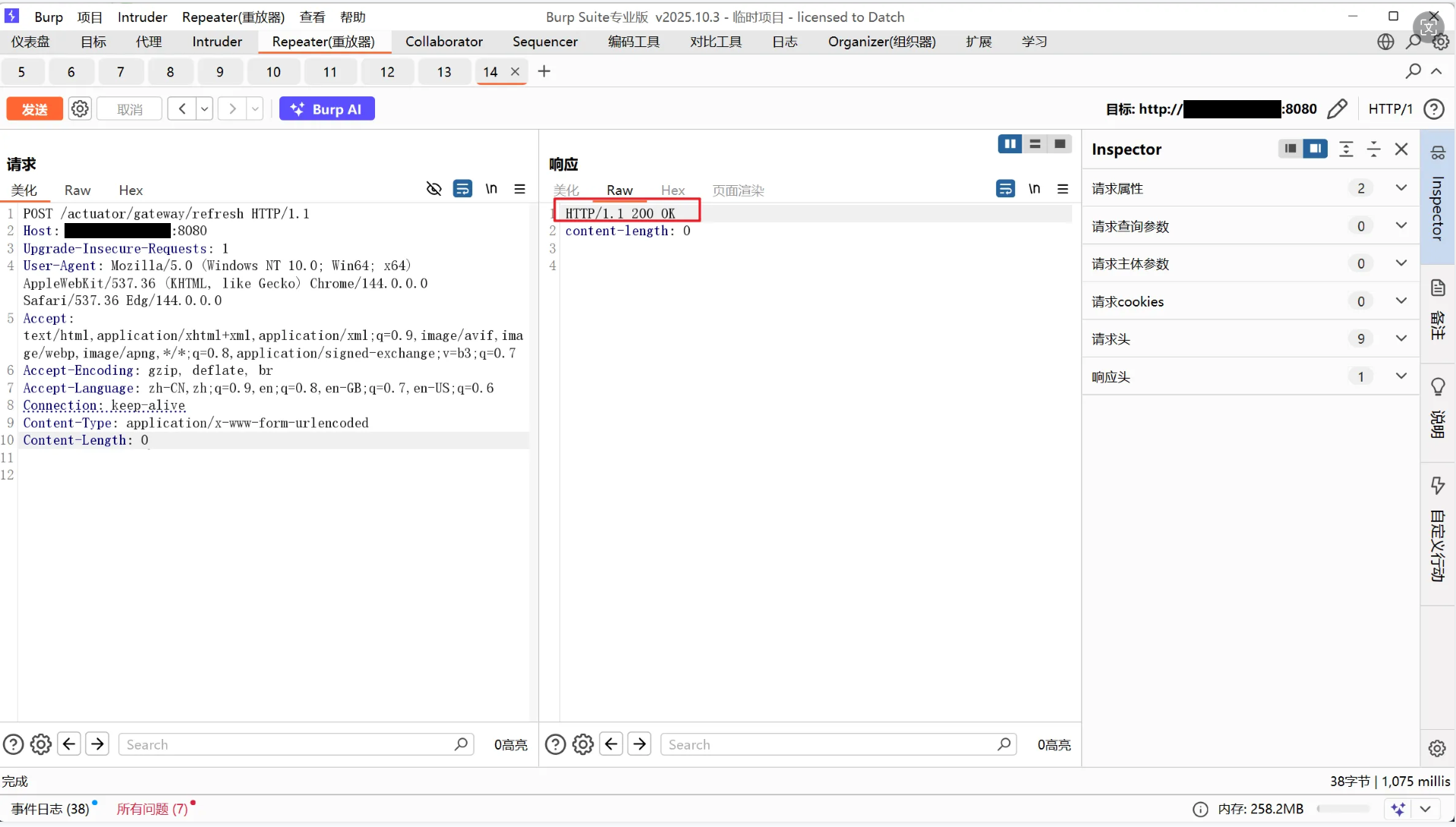
Task: Expand all Inspector sections icon
Action: pos(1346,149)
